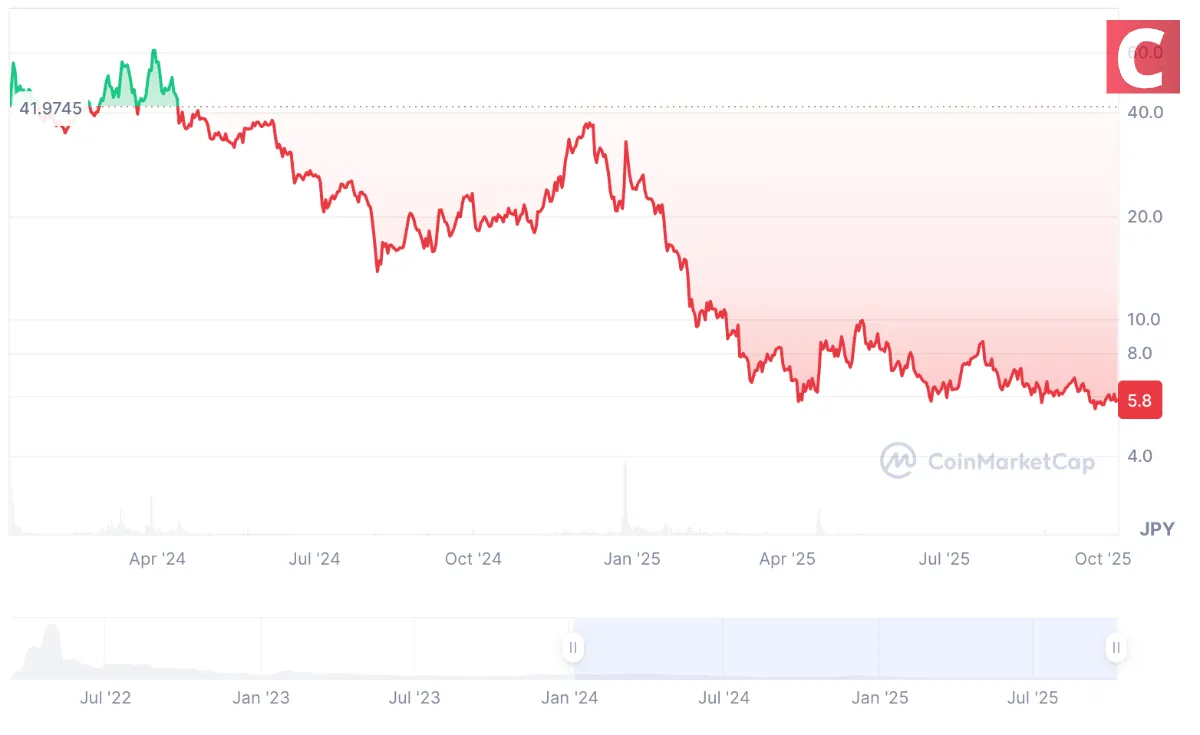Click the CoinMarketCap watermark logo icon
This screenshot has height=735, width=1200.
pyautogui.click(x=898, y=460)
